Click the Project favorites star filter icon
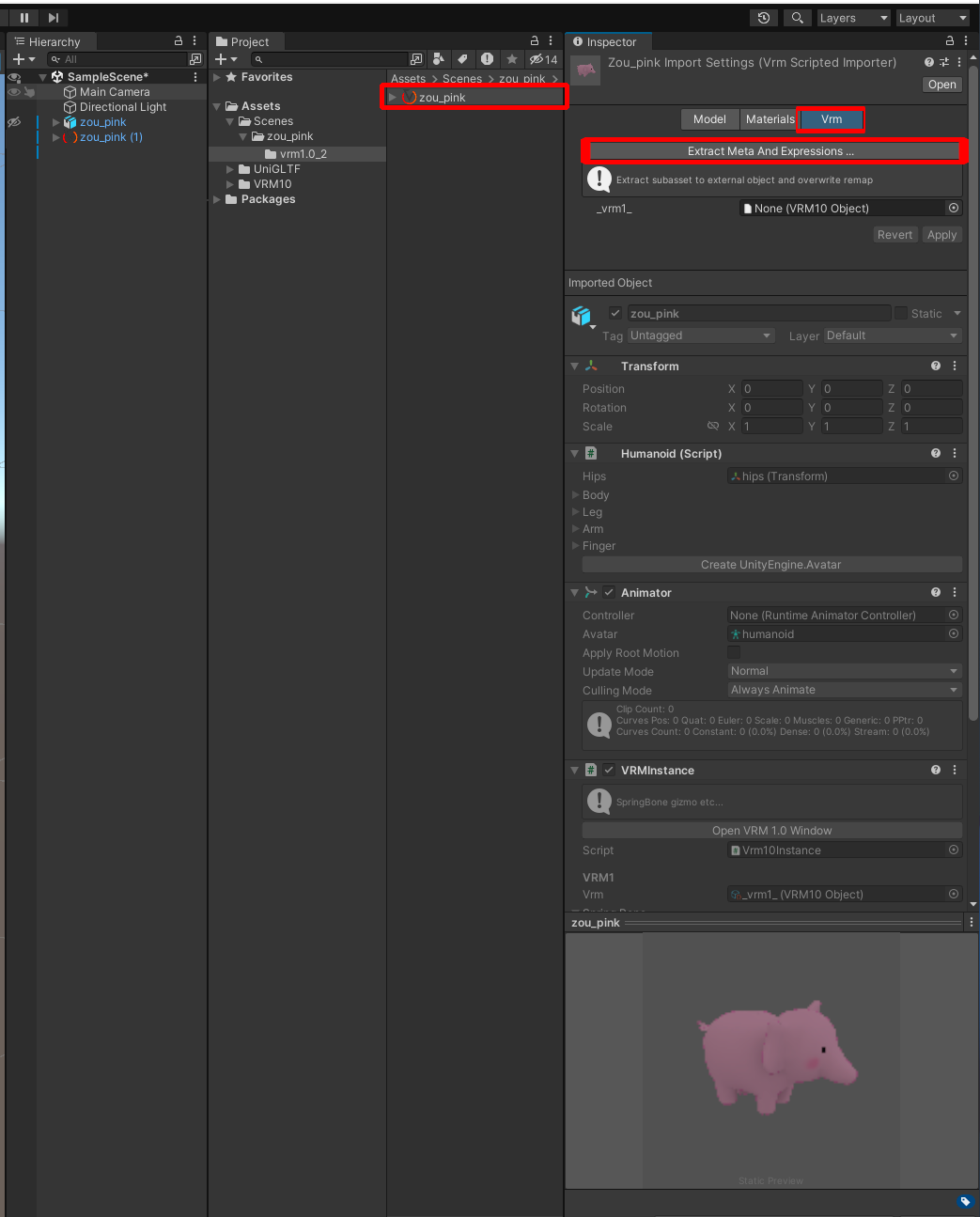 point(512,59)
